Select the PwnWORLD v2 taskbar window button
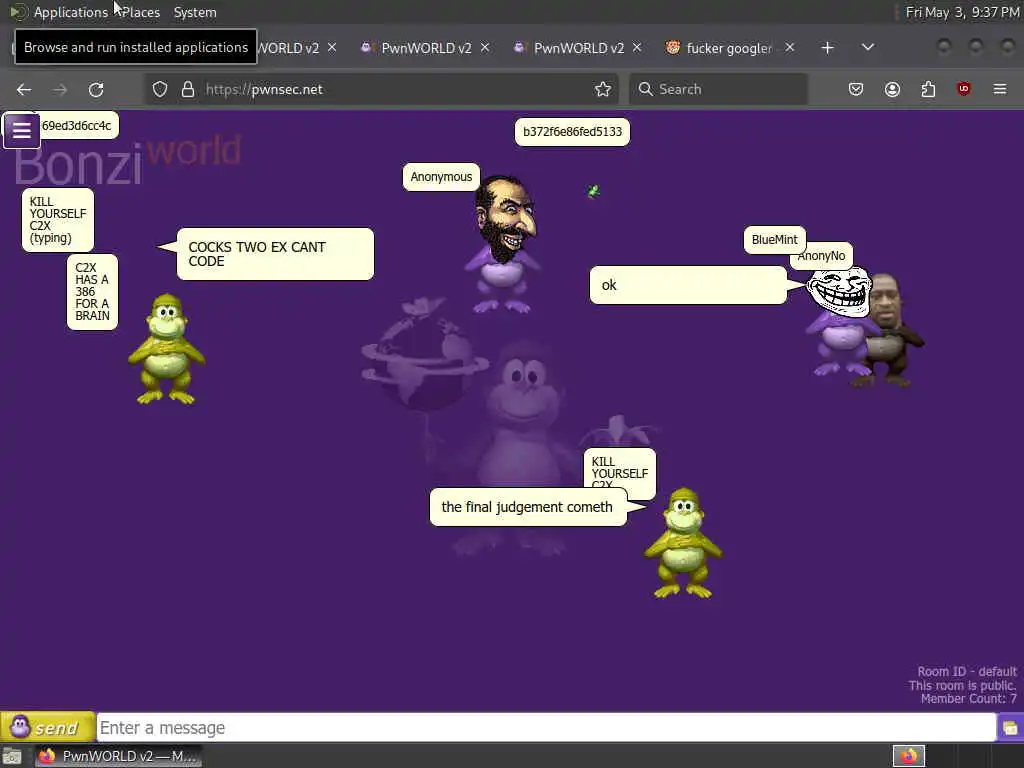1024x768 pixels. click(118, 756)
